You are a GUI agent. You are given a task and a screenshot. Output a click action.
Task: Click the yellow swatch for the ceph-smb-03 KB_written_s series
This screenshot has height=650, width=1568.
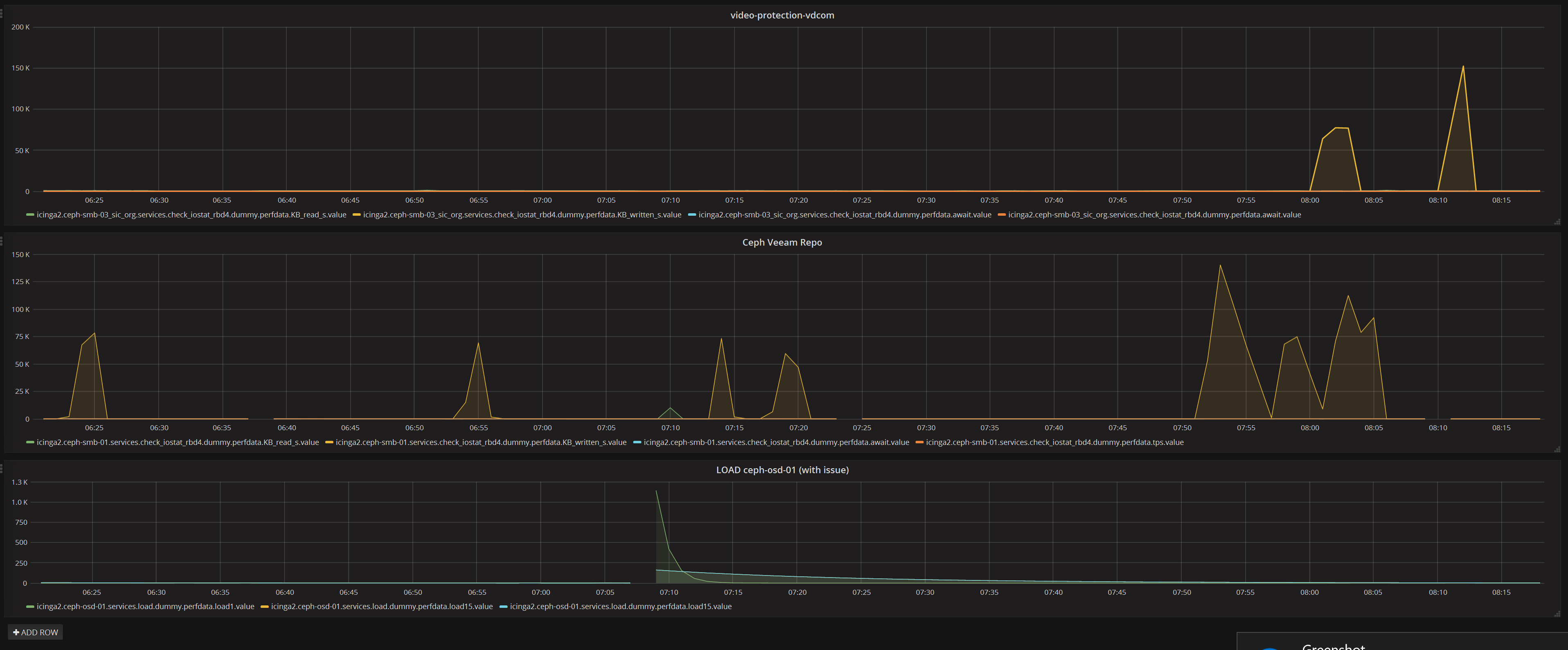[x=357, y=215]
